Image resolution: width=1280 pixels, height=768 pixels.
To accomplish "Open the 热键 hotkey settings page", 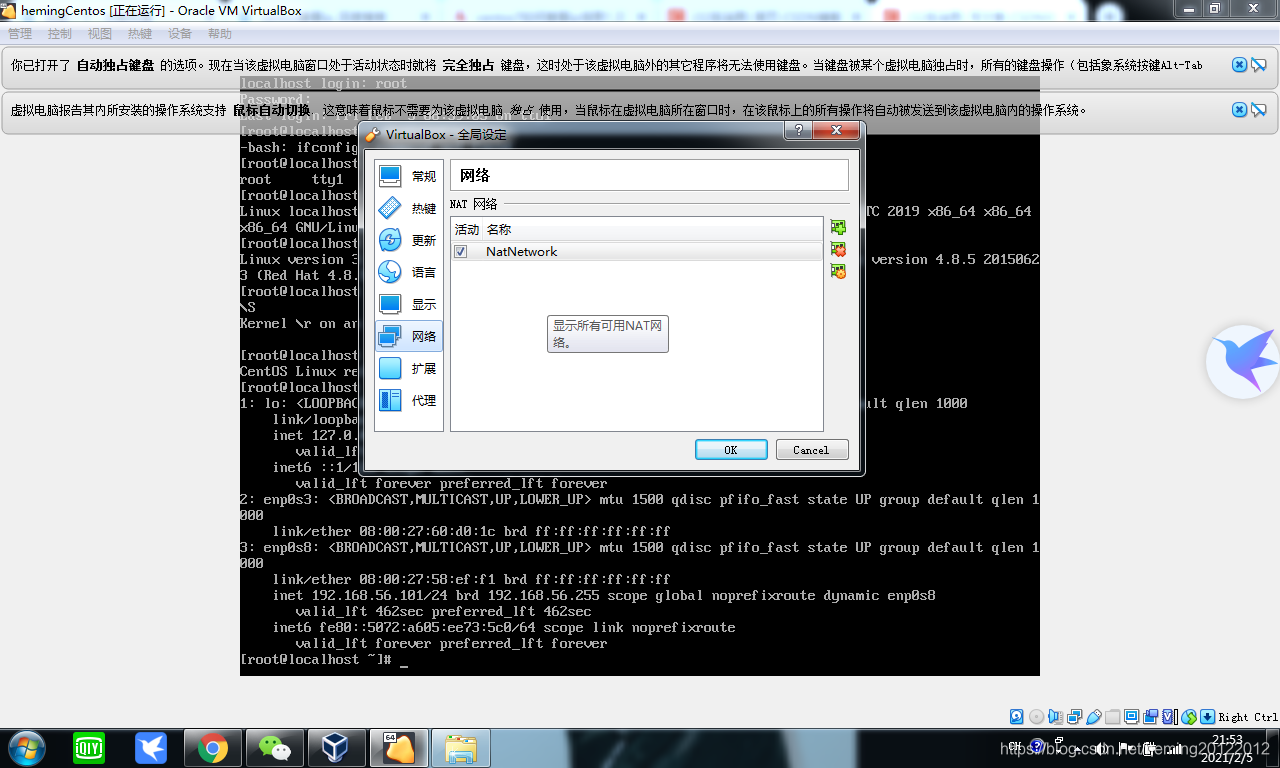I will [409, 208].
